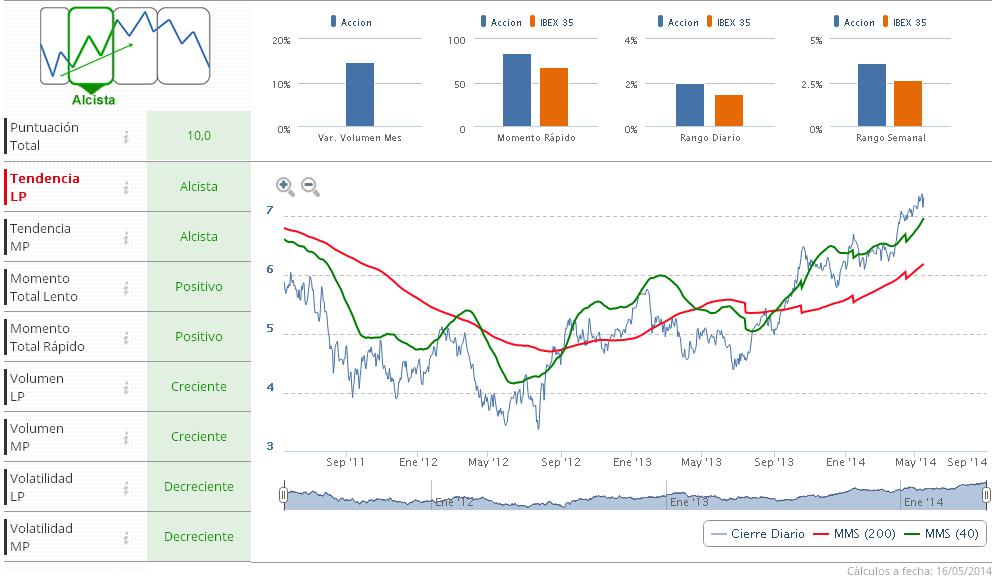Viewport: 1008px width, 580px height.
Task: Click blue Accion bar in Rango Diario
Action: (x=690, y=105)
